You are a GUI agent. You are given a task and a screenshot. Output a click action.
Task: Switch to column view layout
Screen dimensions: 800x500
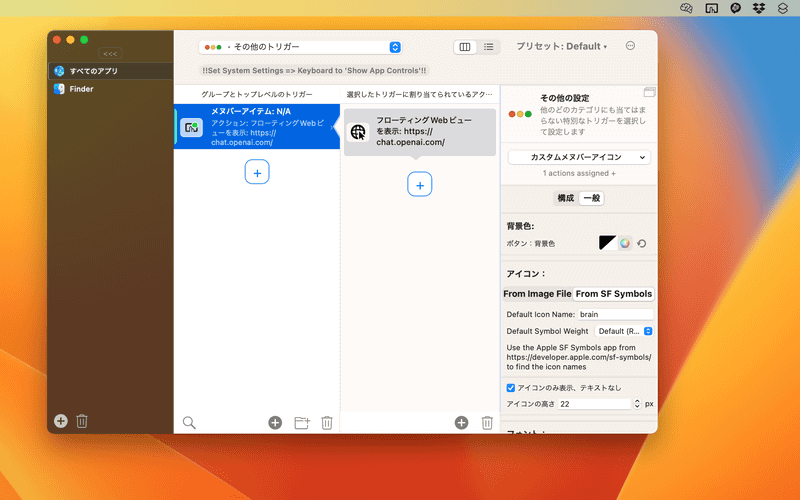click(465, 47)
